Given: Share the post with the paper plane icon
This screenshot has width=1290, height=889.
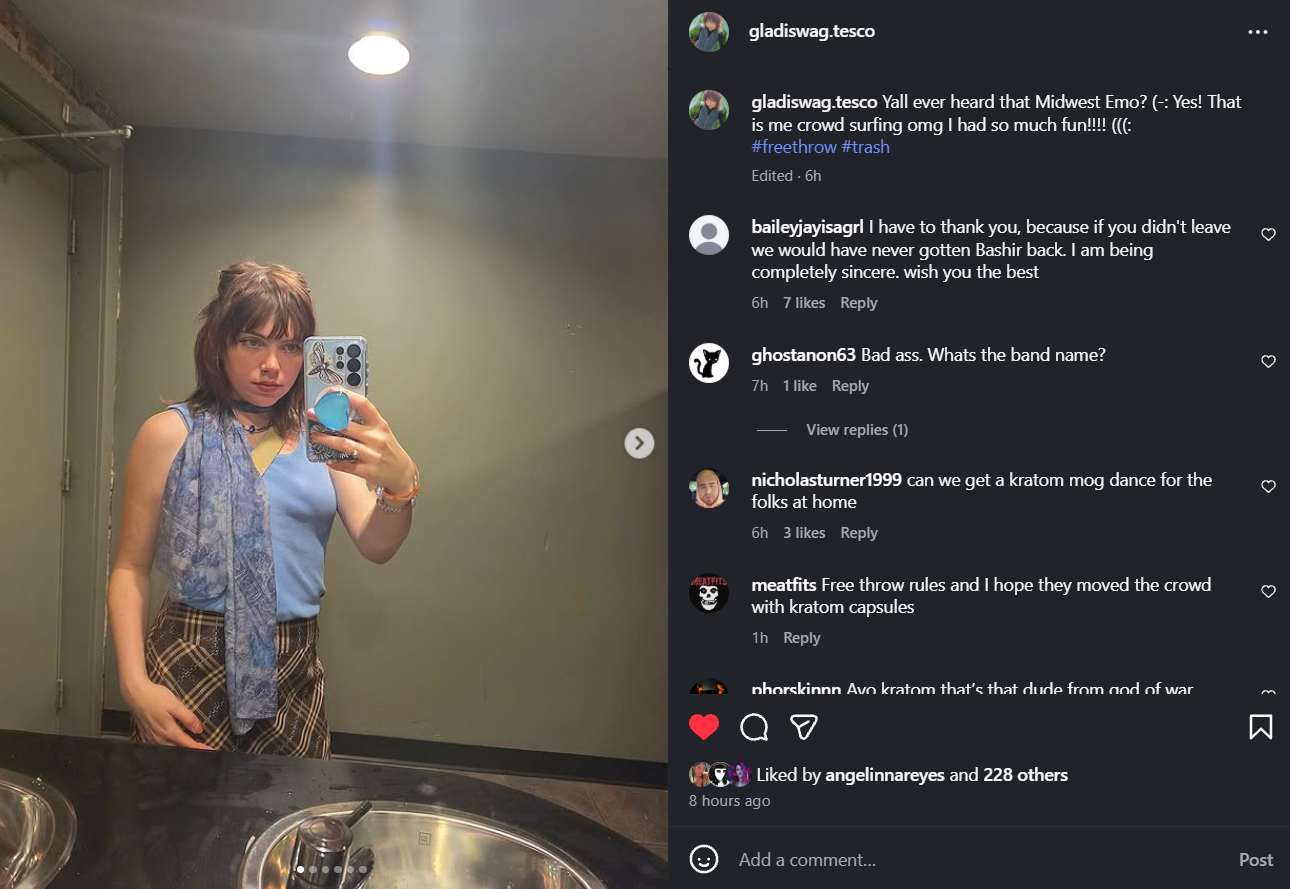Looking at the screenshot, I should tap(805, 727).
